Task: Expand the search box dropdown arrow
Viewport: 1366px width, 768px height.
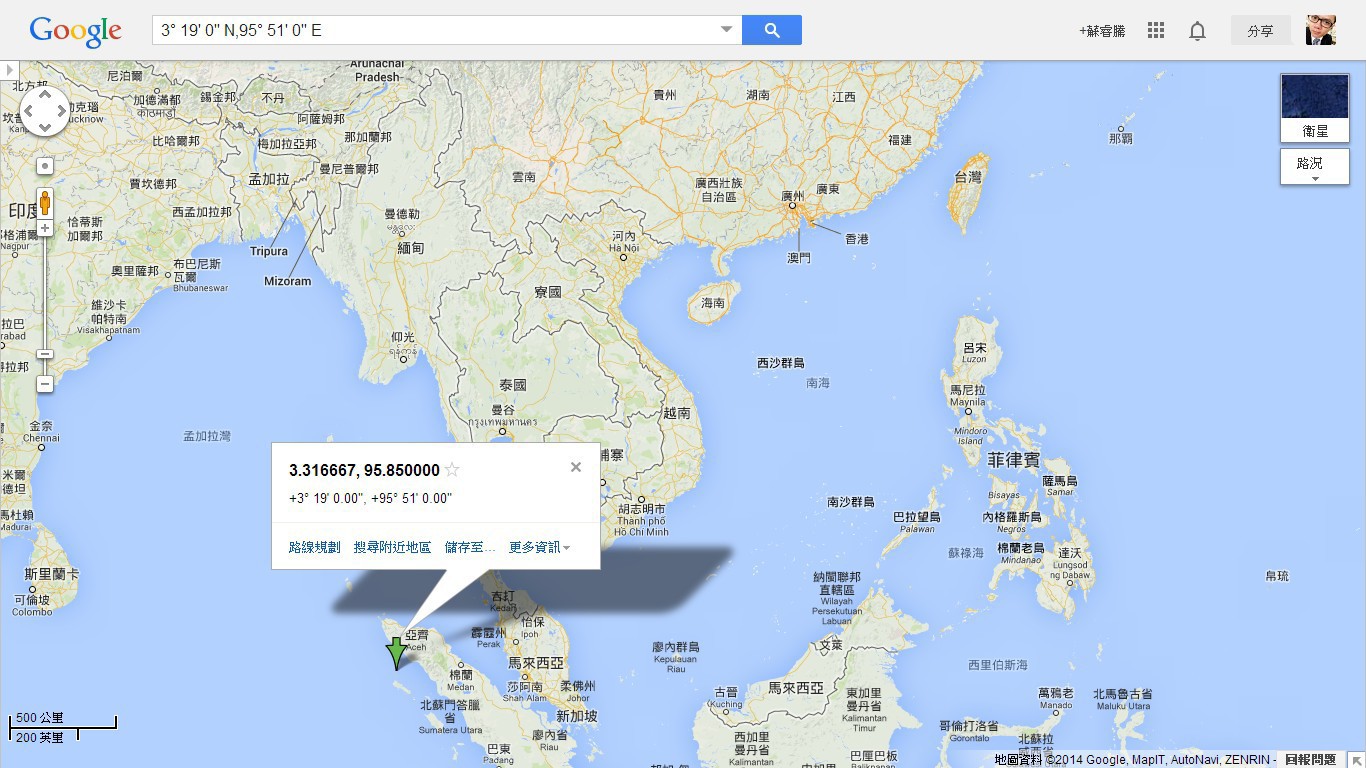Action: (727, 30)
